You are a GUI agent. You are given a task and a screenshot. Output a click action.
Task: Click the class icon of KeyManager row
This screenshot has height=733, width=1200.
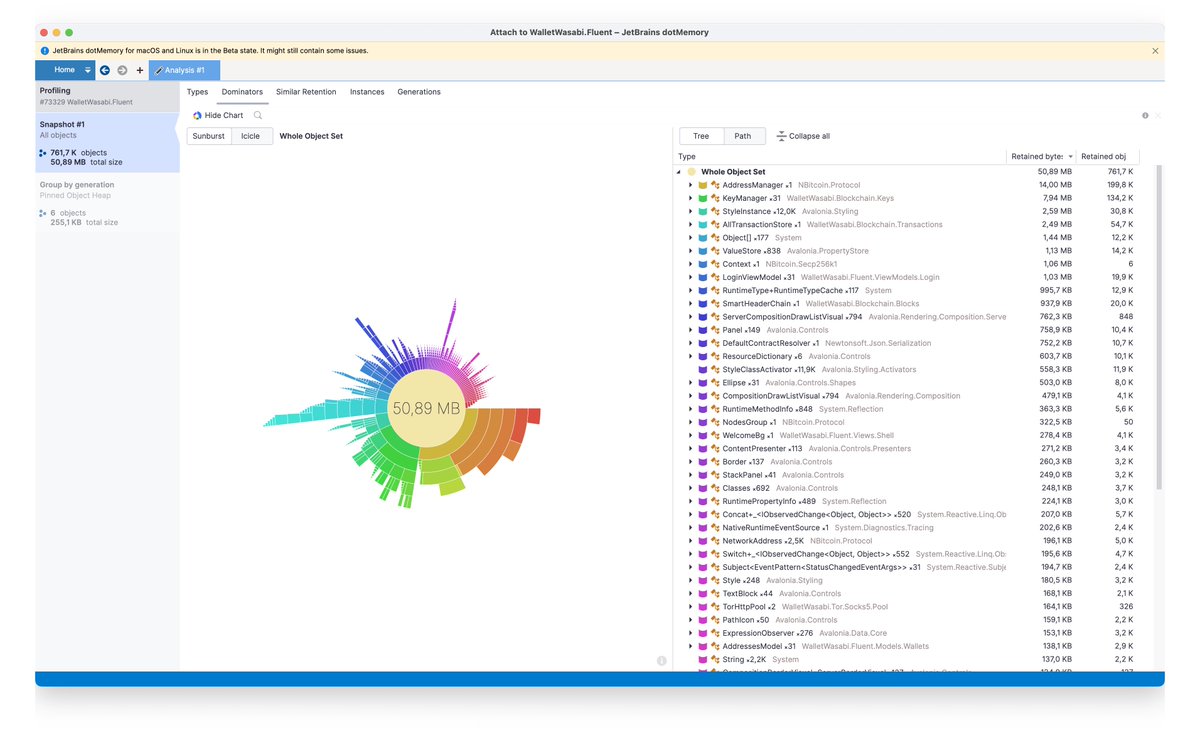tap(716, 199)
